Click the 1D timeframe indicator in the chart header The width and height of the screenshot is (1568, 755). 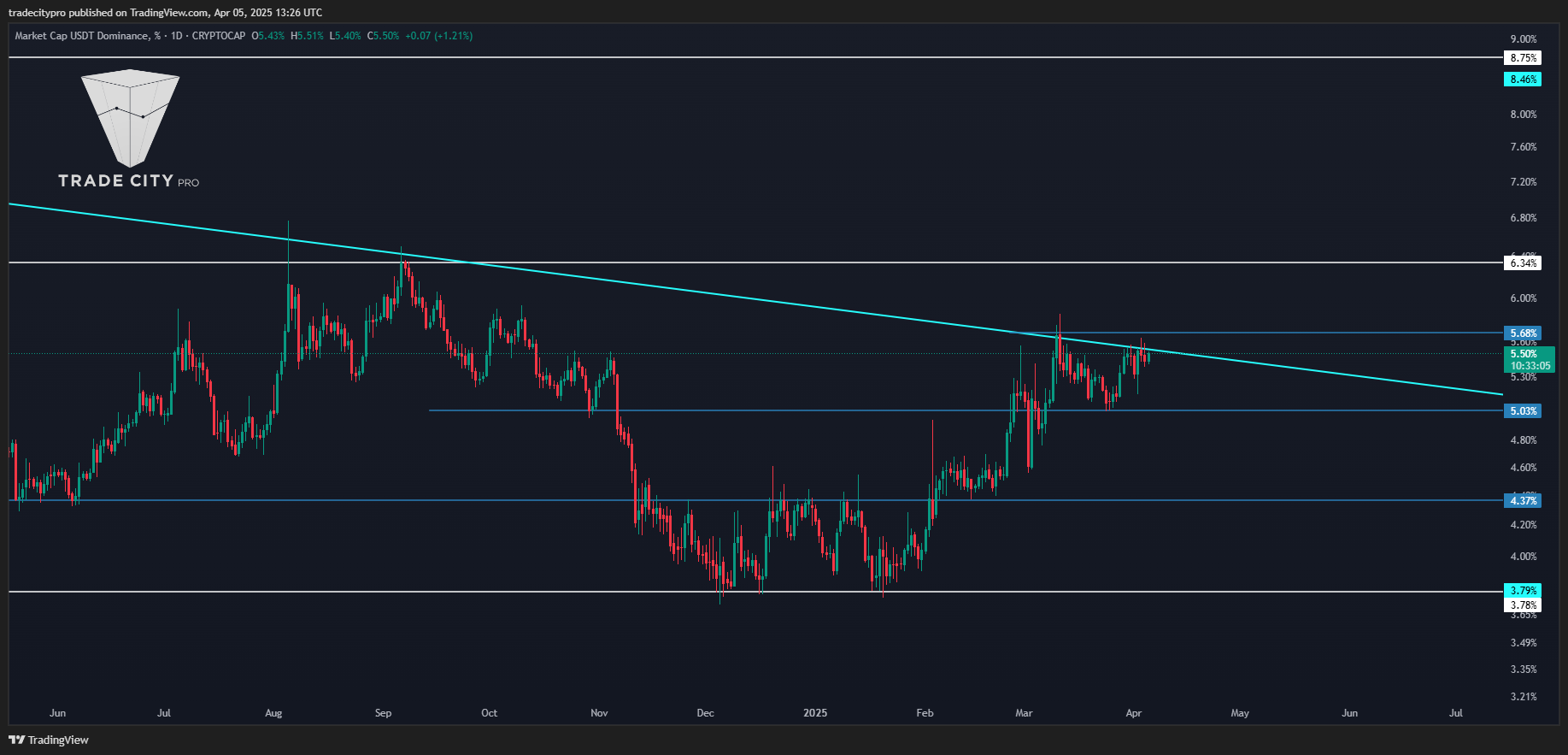pyautogui.click(x=177, y=36)
